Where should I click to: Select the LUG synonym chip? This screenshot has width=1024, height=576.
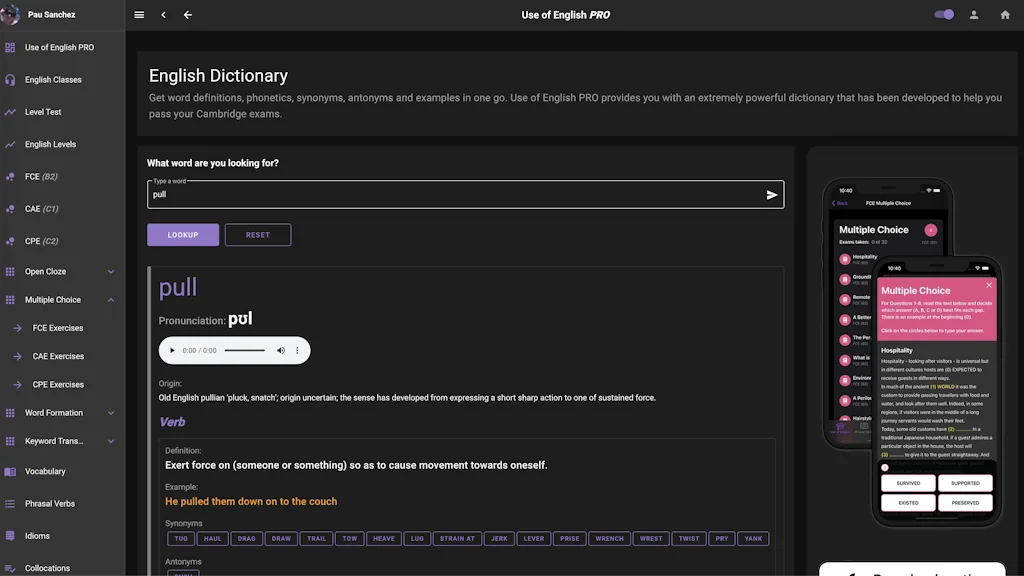pyautogui.click(x=417, y=539)
